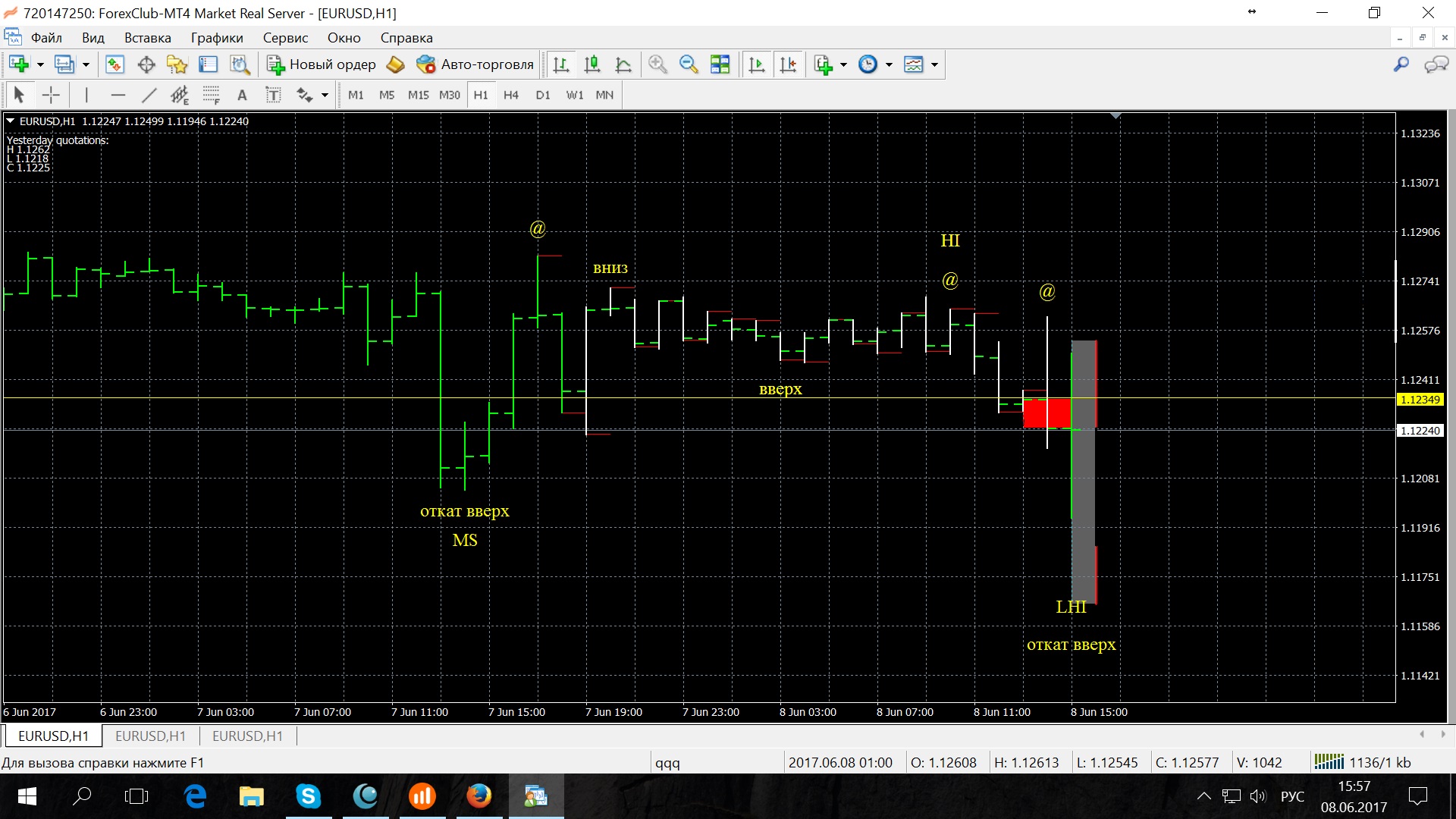Toggle the Авто-торговля button
The width and height of the screenshot is (1456, 819).
(475, 64)
